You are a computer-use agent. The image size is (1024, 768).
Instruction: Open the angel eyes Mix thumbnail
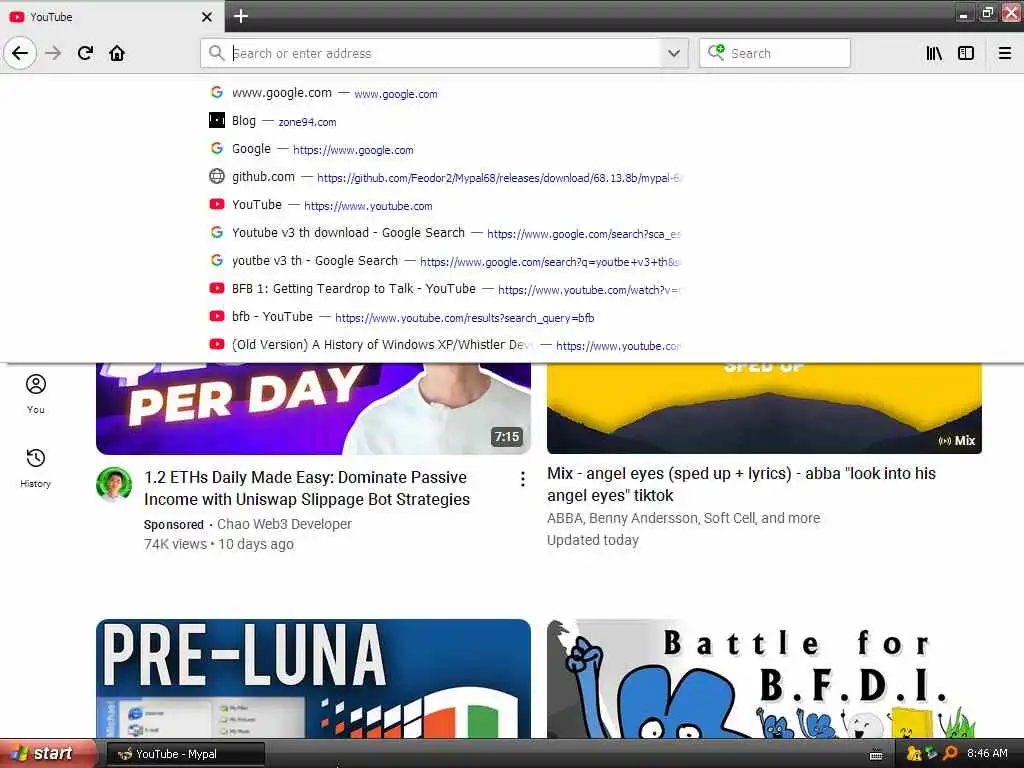(x=764, y=408)
